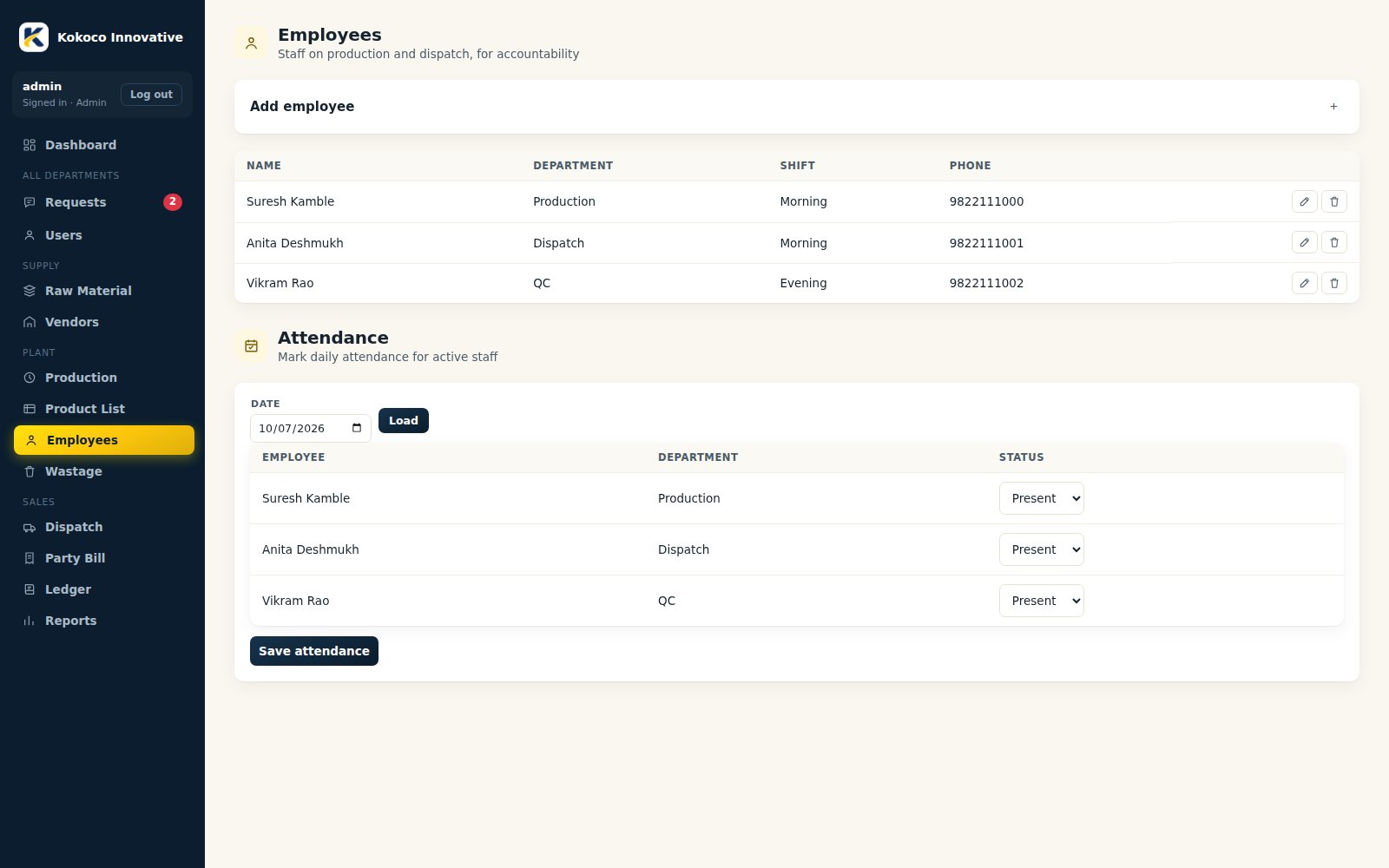Open Product List in sidebar
This screenshot has height=868, width=1389.
pyautogui.click(x=103, y=409)
